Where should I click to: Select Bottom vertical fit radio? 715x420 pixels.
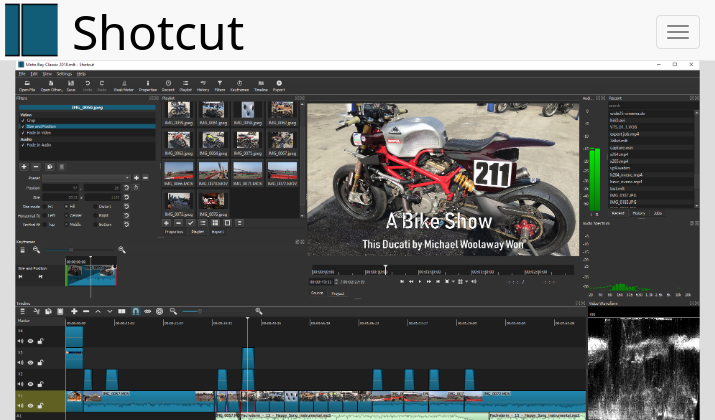click(x=95, y=224)
